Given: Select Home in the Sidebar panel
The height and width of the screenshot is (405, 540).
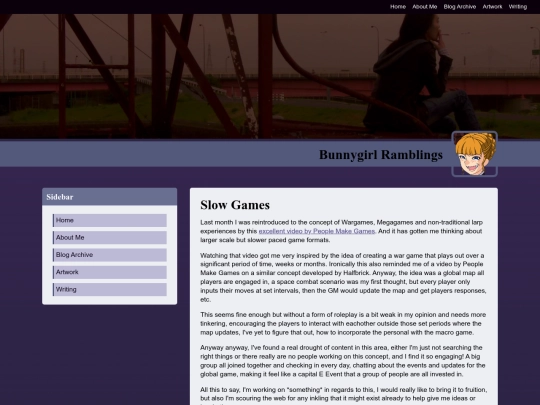Looking at the screenshot, I should pyautogui.click(x=110, y=220).
